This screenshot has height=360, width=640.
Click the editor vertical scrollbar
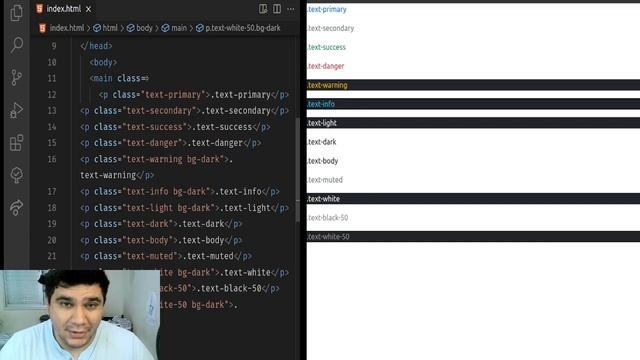point(298,169)
